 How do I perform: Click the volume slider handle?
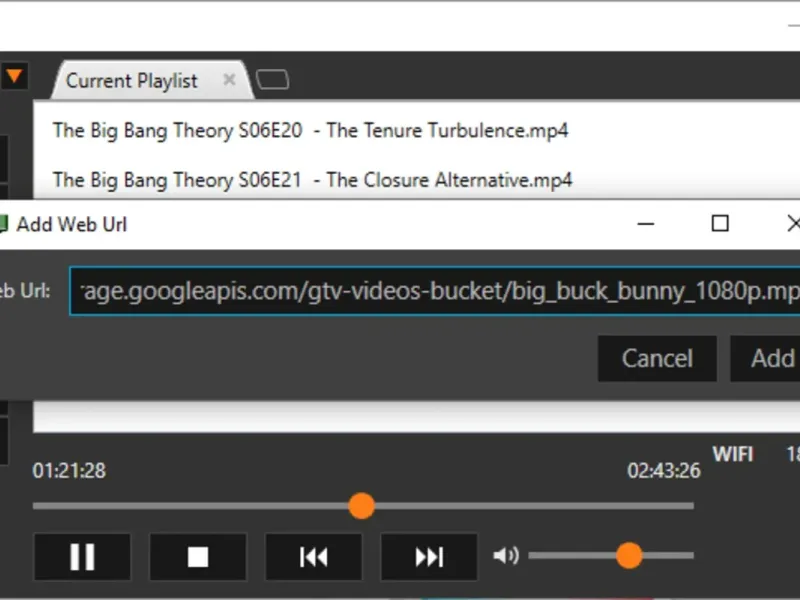(629, 555)
